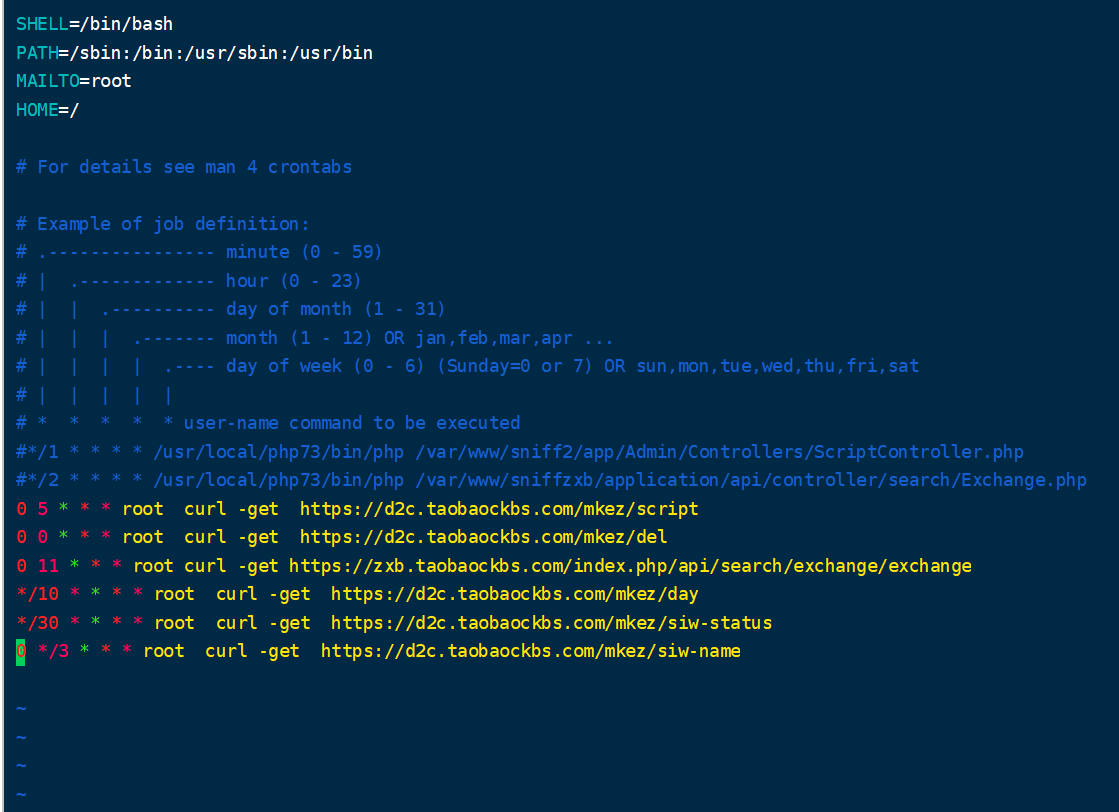
Task: Click the MAILTO=root line
Action: 73,81
